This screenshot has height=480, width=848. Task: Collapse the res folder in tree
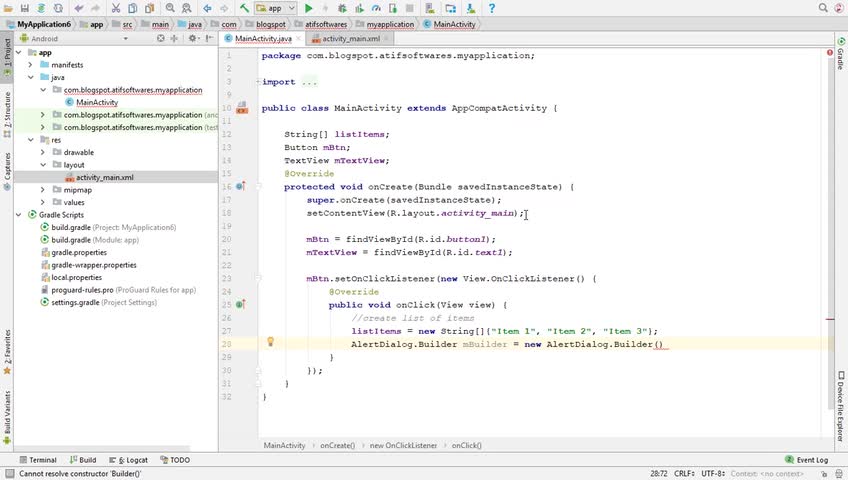pos(30,140)
